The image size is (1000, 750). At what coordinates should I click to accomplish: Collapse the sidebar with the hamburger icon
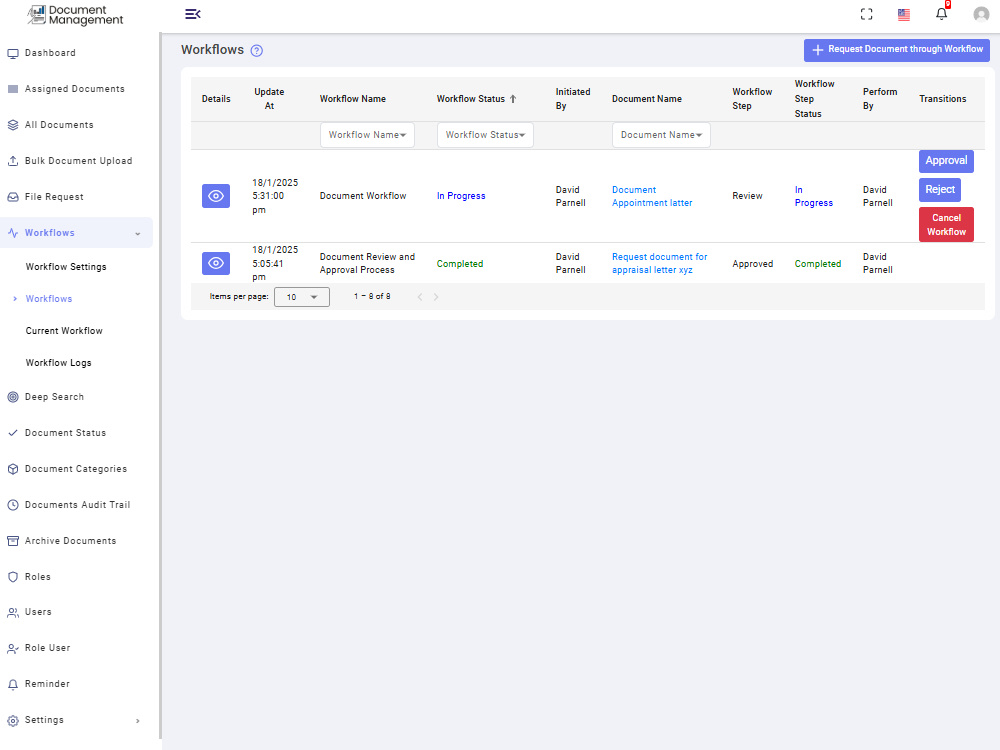coord(193,14)
